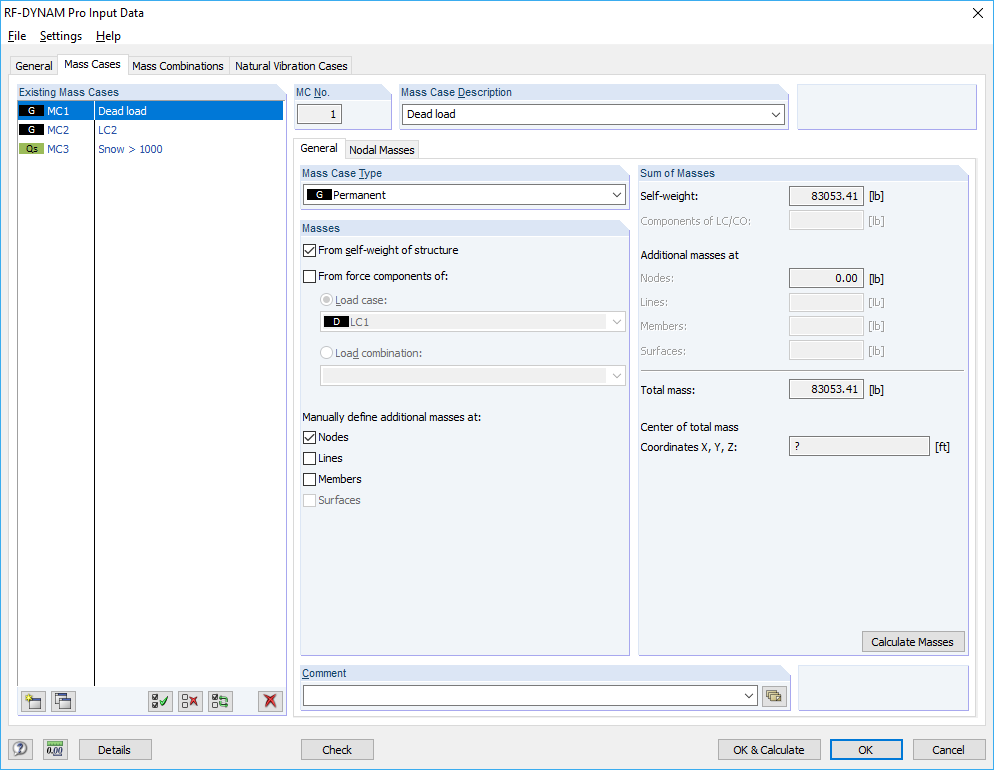Click the Self-weight value field
Viewport: 994px width, 770px height.
click(x=826, y=196)
